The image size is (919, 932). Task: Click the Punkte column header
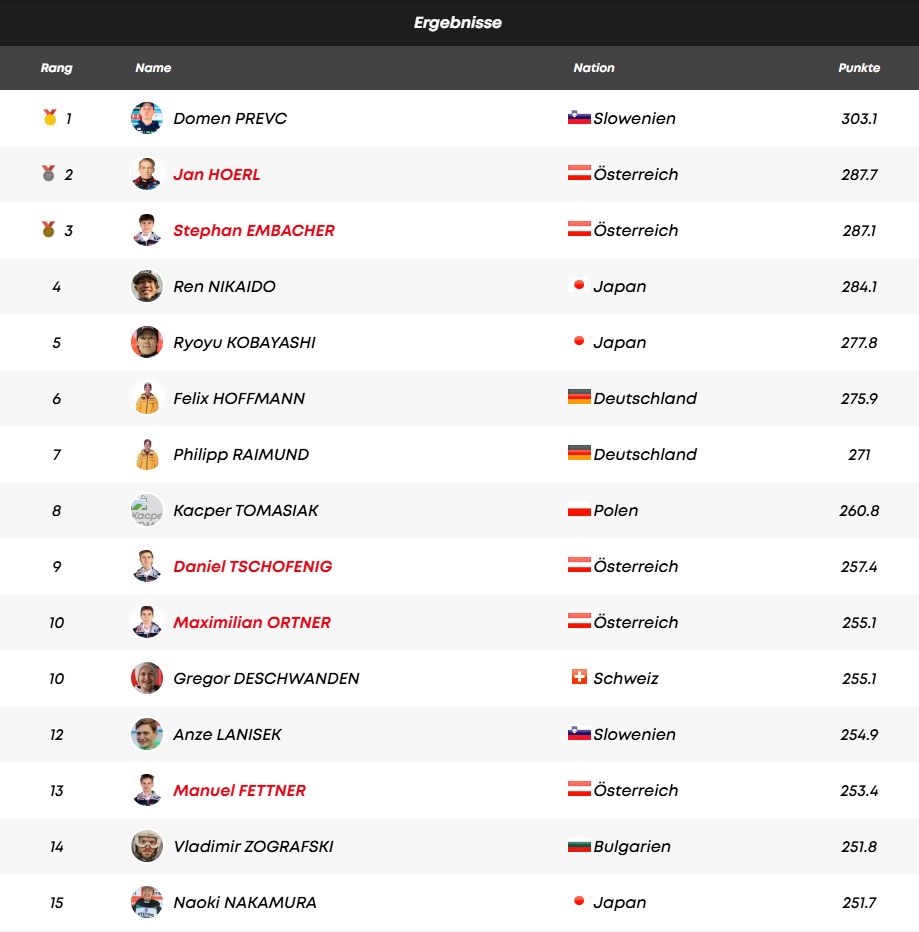(x=859, y=68)
